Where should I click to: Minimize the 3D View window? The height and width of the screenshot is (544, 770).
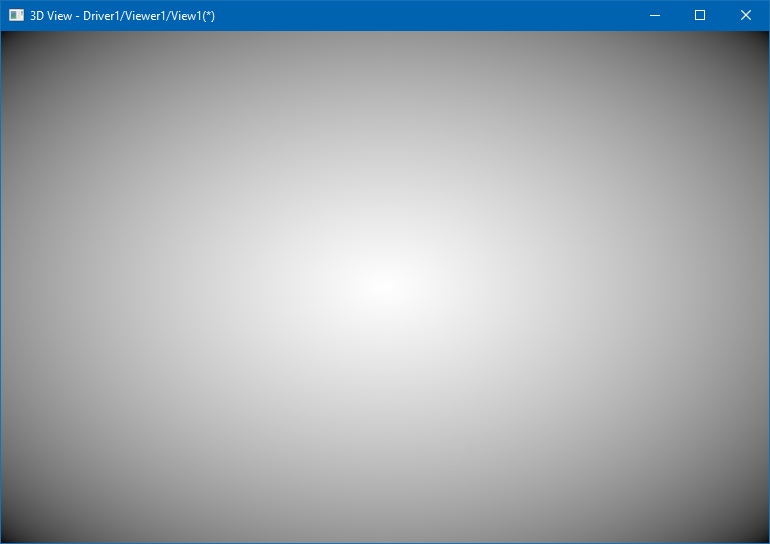pyautogui.click(x=655, y=15)
